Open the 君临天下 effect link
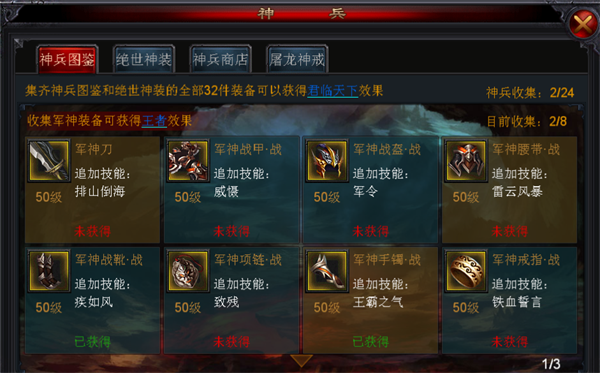This screenshot has height=373, width=600. (332, 91)
